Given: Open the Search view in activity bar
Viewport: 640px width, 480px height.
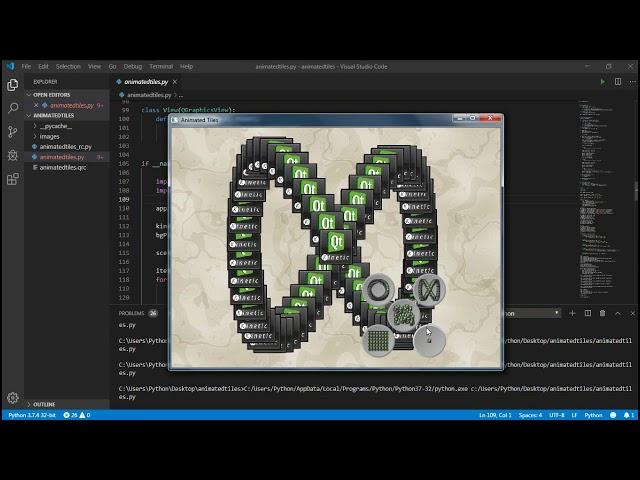Looking at the screenshot, I should (x=13, y=108).
